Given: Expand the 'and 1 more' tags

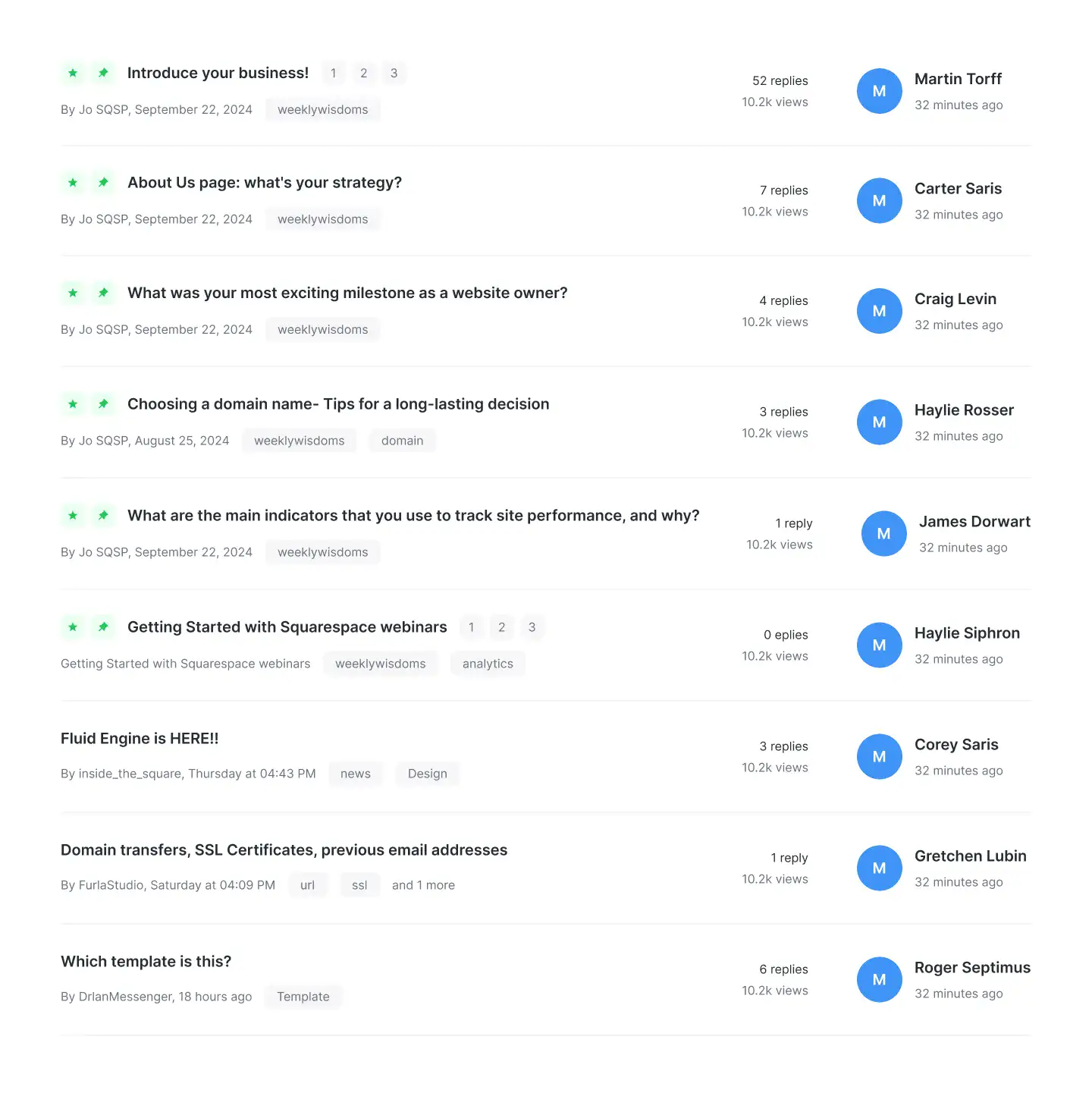Looking at the screenshot, I should (423, 885).
